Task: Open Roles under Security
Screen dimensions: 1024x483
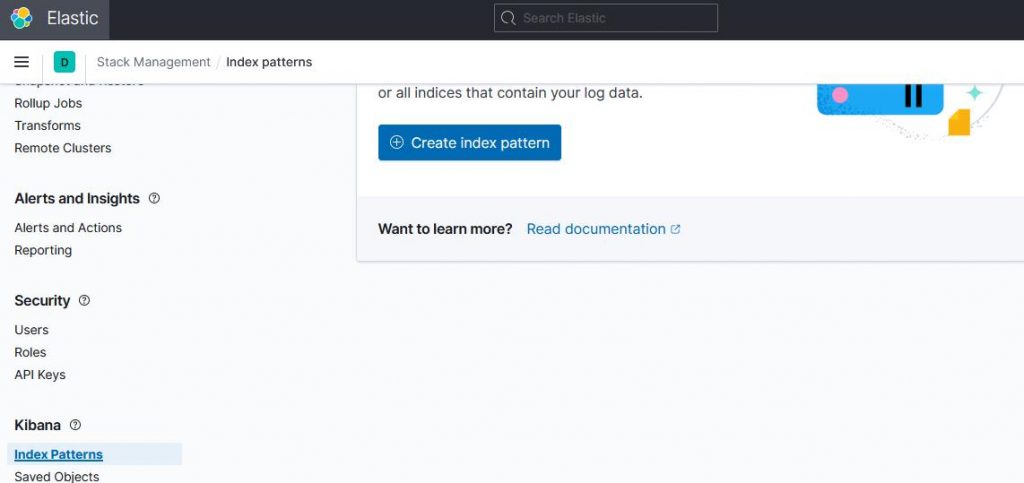Action: point(30,352)
